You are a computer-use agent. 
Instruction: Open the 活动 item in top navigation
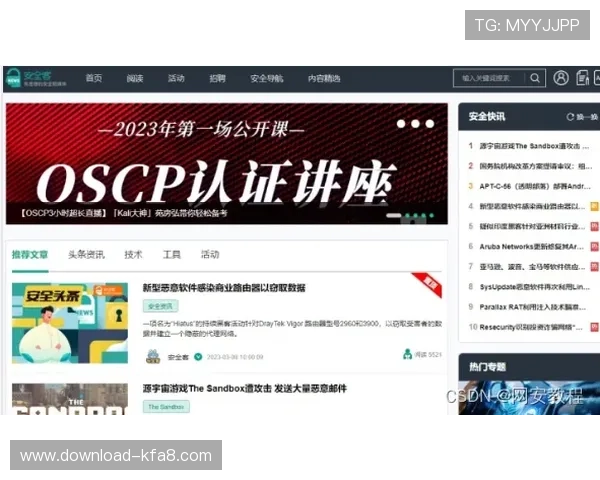point(176,78)
